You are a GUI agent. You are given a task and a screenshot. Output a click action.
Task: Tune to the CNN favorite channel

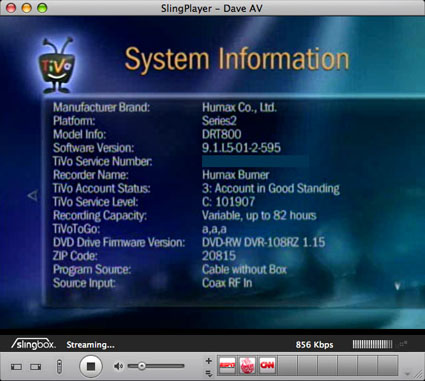point(267,365)
